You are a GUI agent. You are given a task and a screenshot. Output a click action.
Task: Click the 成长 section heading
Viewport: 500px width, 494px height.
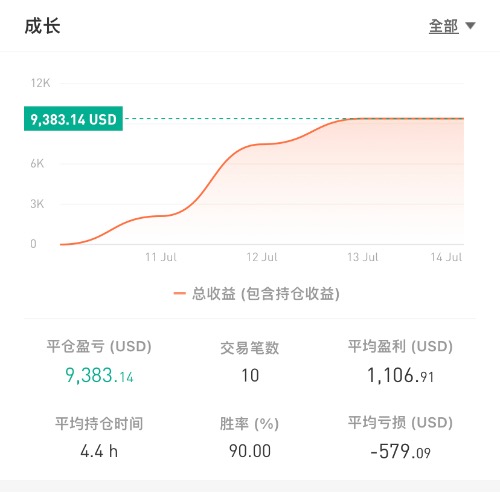pos(42,26)
